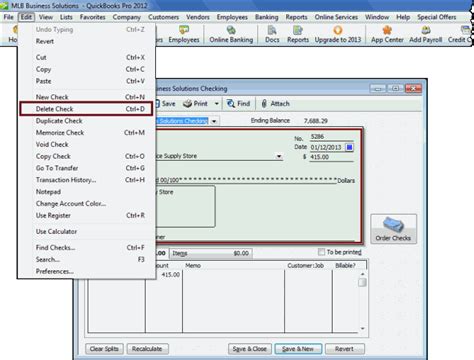
Task: Expand the payee name dropdown
Action: point(279,156)
